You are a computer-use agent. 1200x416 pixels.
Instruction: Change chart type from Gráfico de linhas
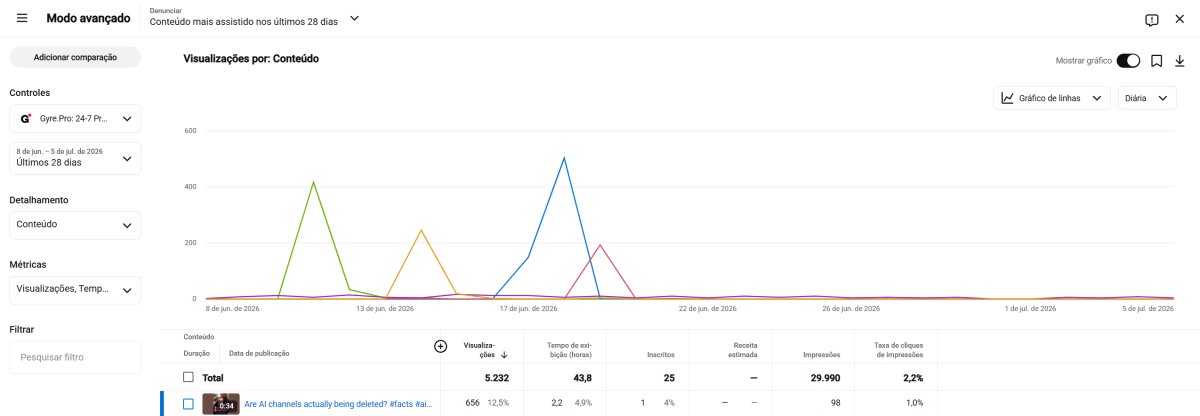click(x=1052, y=98)
